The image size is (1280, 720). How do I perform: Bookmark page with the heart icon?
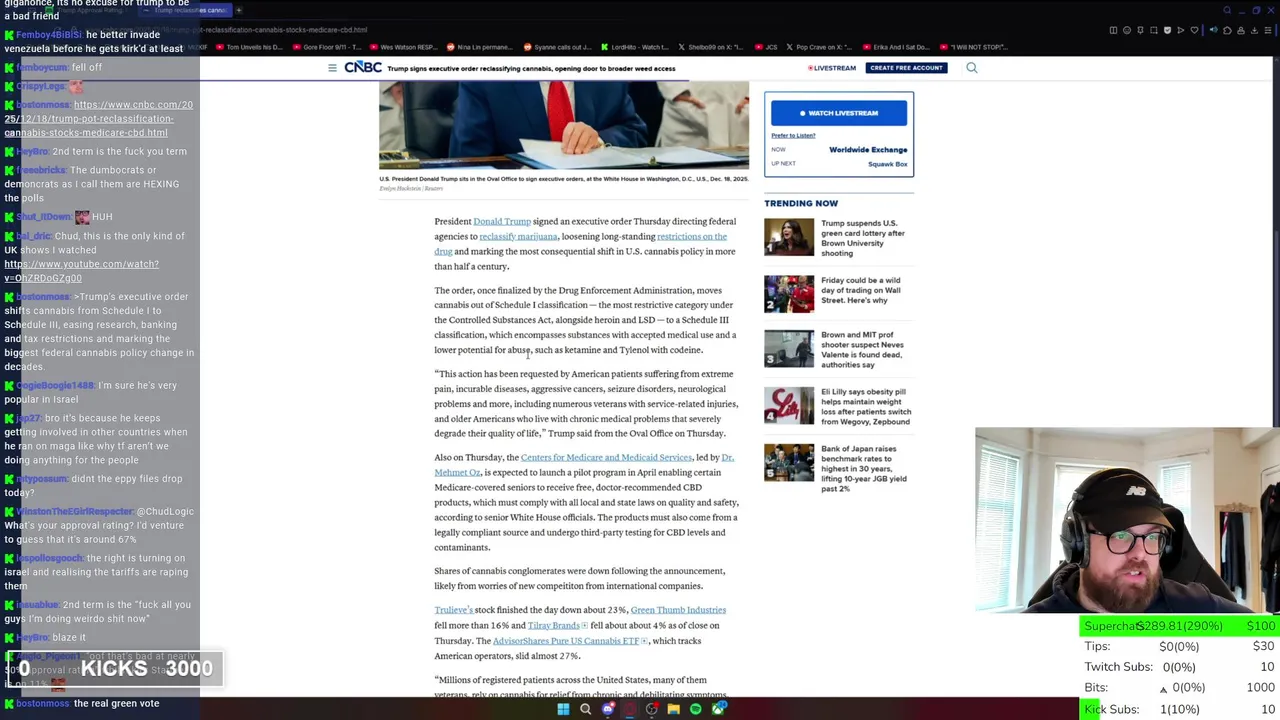[1194, 30]
